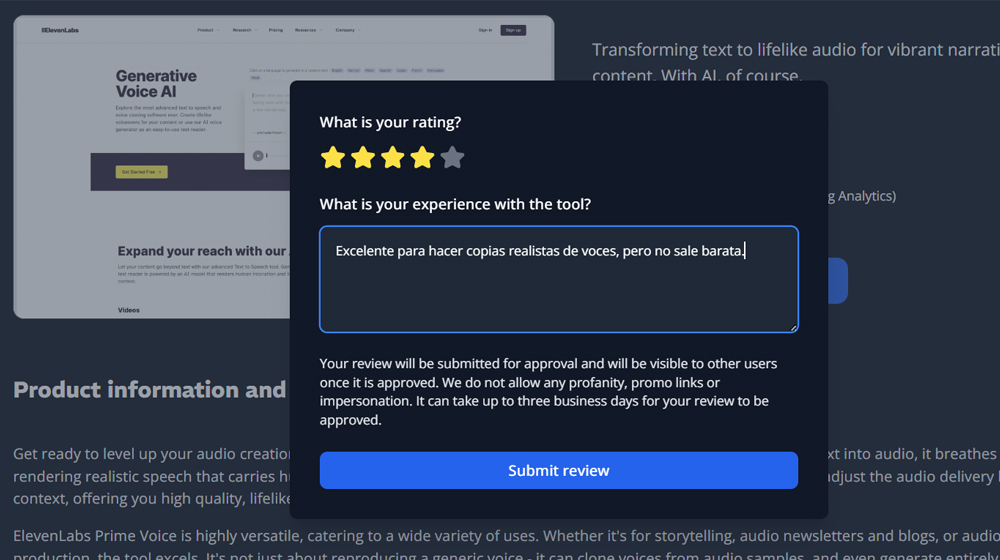Set rating to one star
The image size is (1000, 560).
[333, 157]
